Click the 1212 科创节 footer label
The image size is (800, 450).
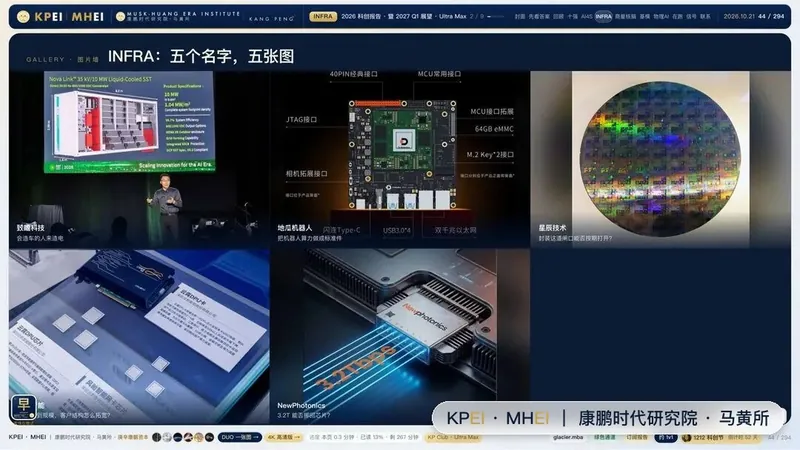point(708,437)
